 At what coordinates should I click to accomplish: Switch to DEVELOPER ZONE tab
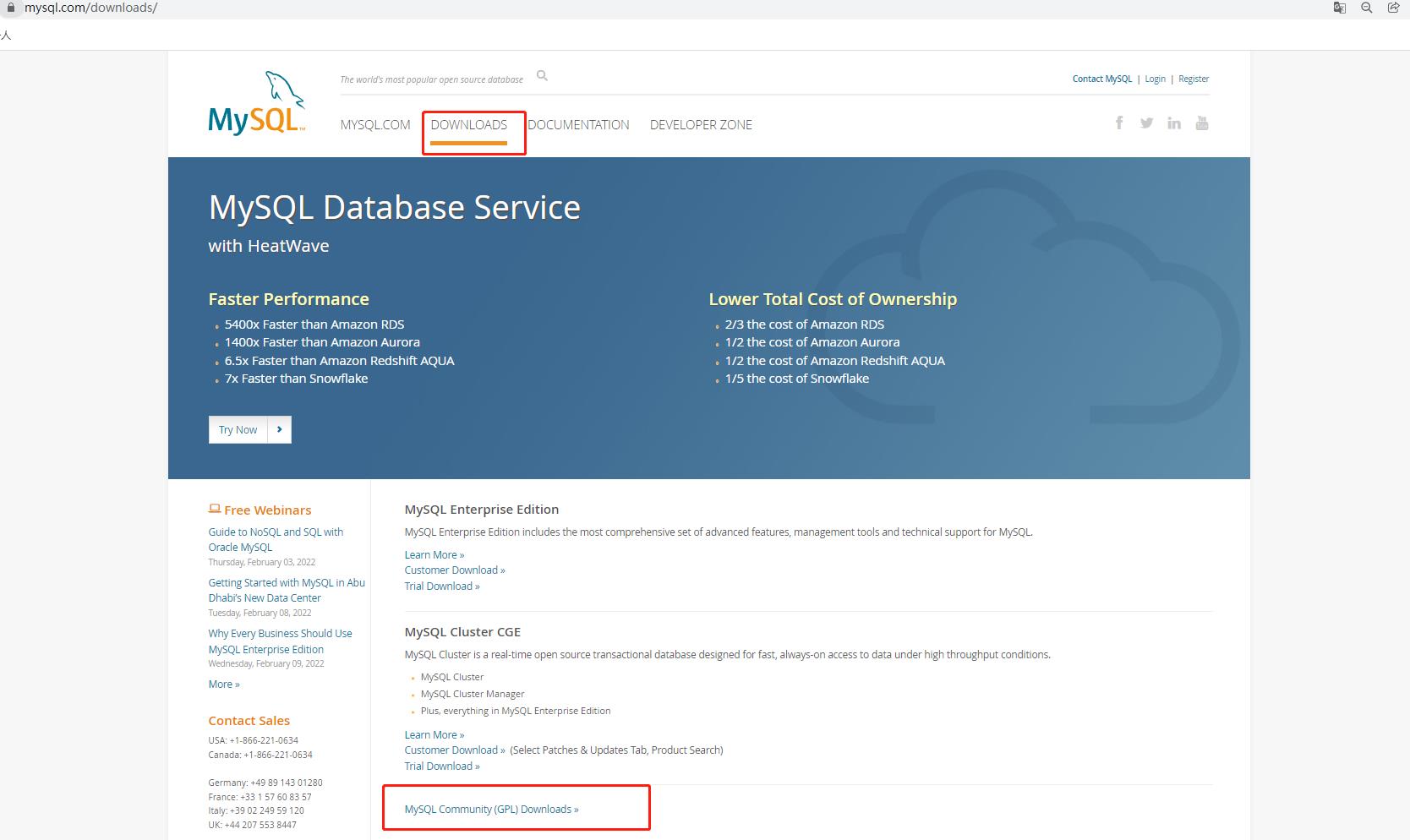pos(701,125)
